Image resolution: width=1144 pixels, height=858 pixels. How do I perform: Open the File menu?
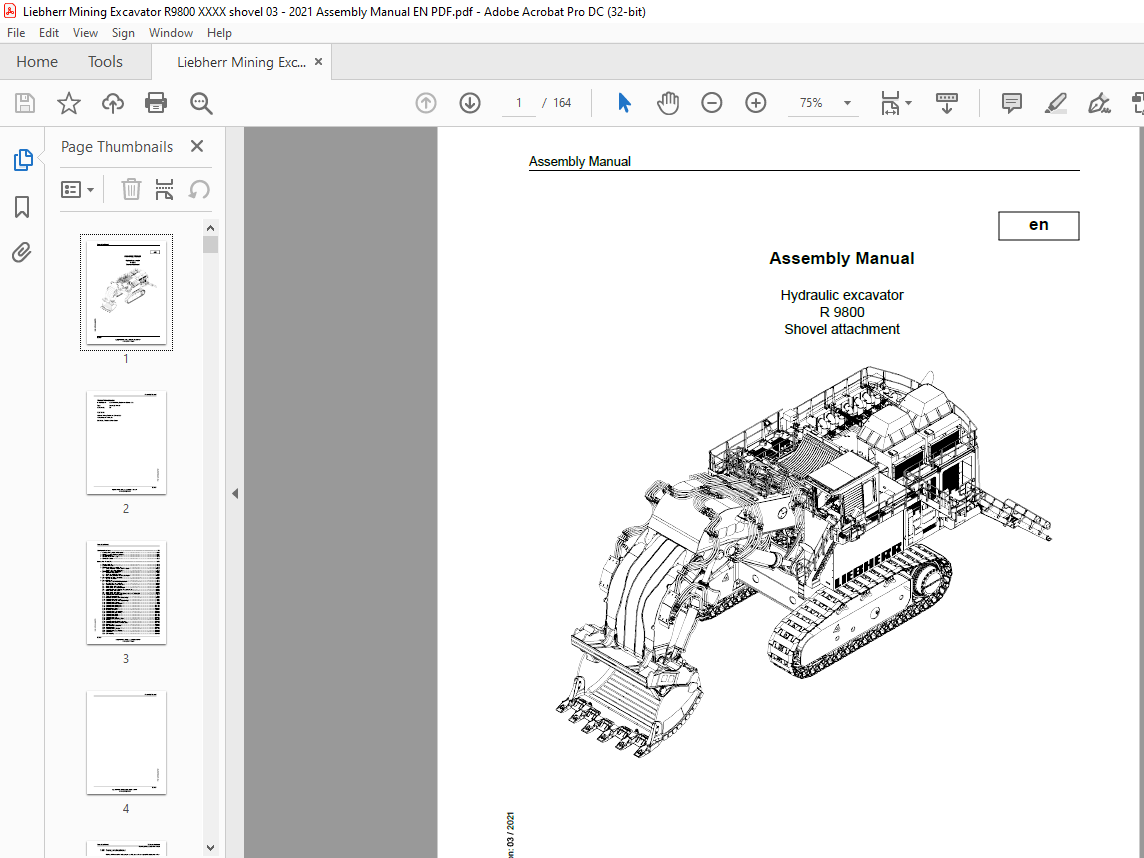[x=16, y=33]
